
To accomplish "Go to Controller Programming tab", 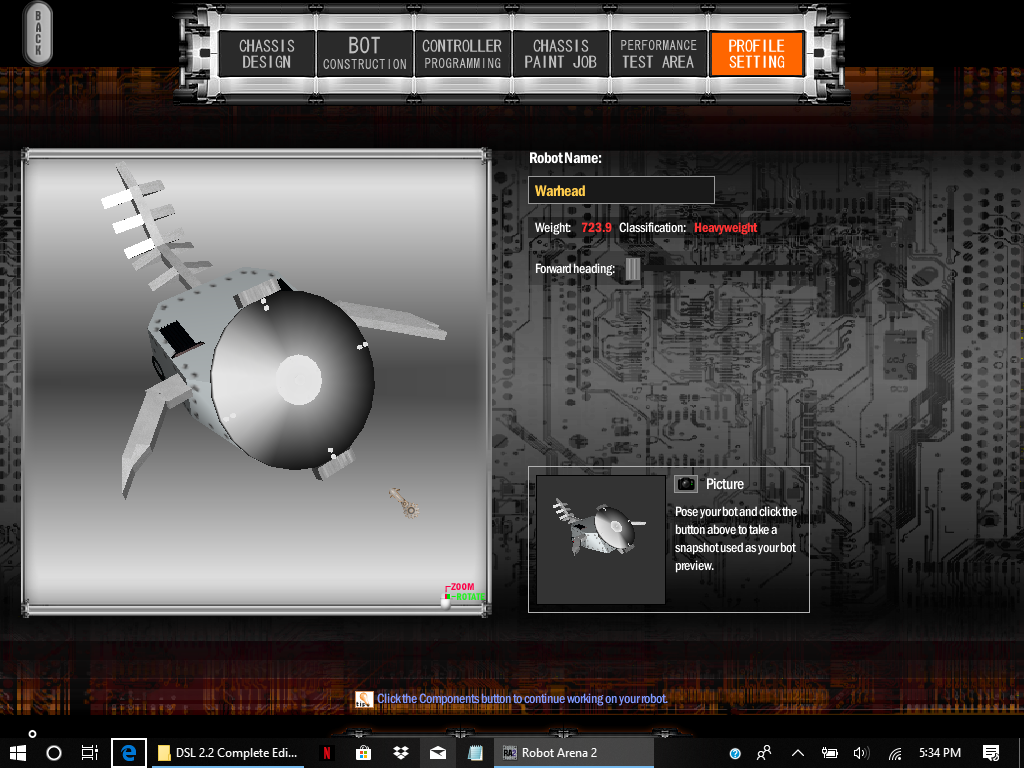I will coord(461,54).
